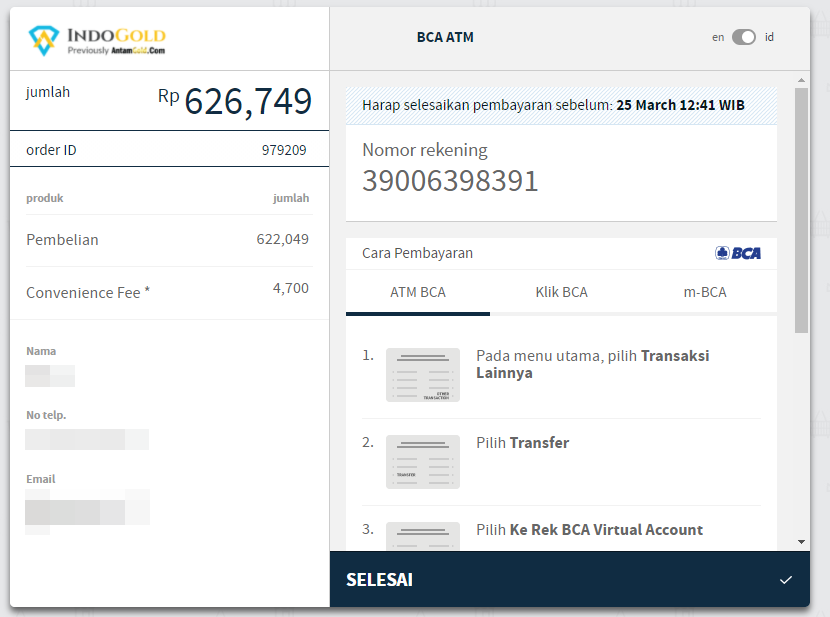Click the total amount 626,749
Viewport: 830px width, 617px height.
248,101
